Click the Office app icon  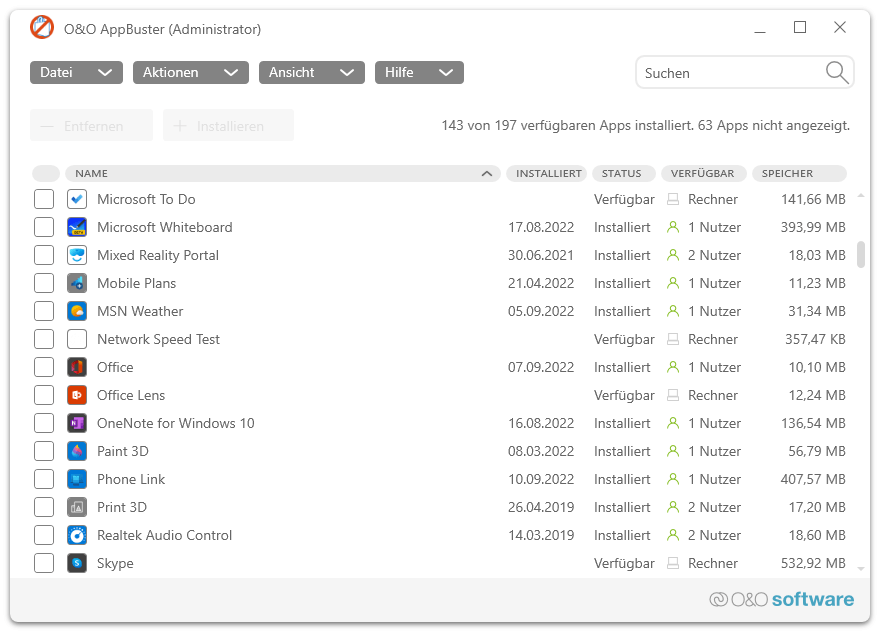click(77, 368)
